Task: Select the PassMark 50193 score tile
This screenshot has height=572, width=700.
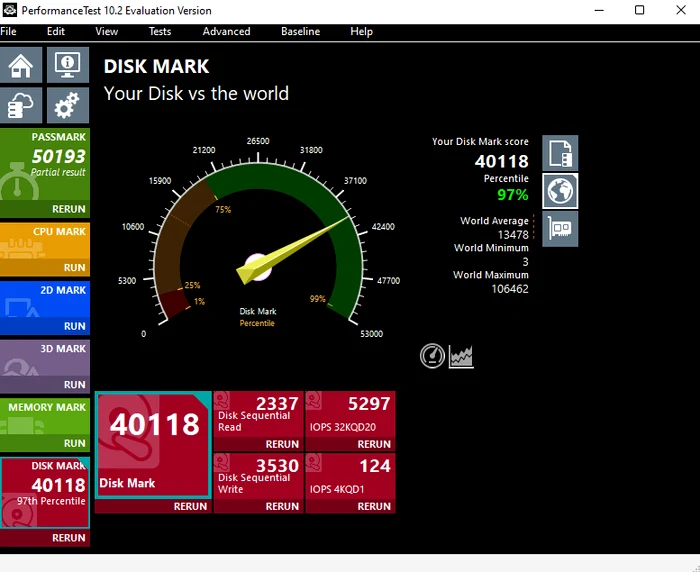Action: pos(45,164)
